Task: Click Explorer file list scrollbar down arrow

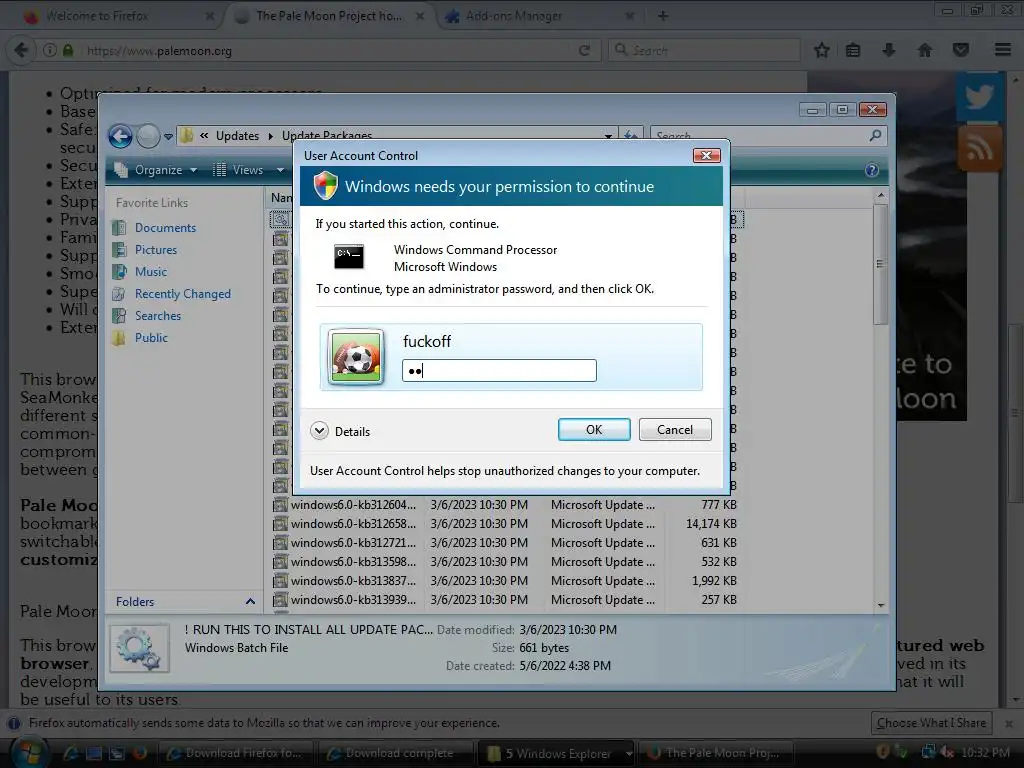Action: [x=881, y=605]
